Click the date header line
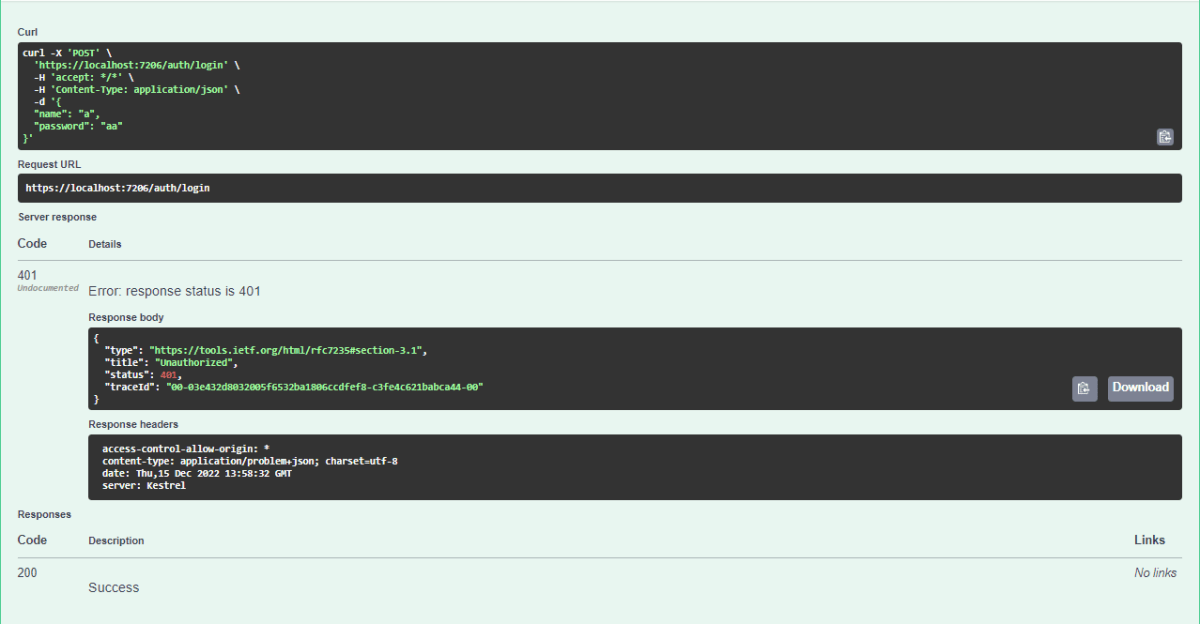This screenshot has width=1200, height=624. coord(197,473)
